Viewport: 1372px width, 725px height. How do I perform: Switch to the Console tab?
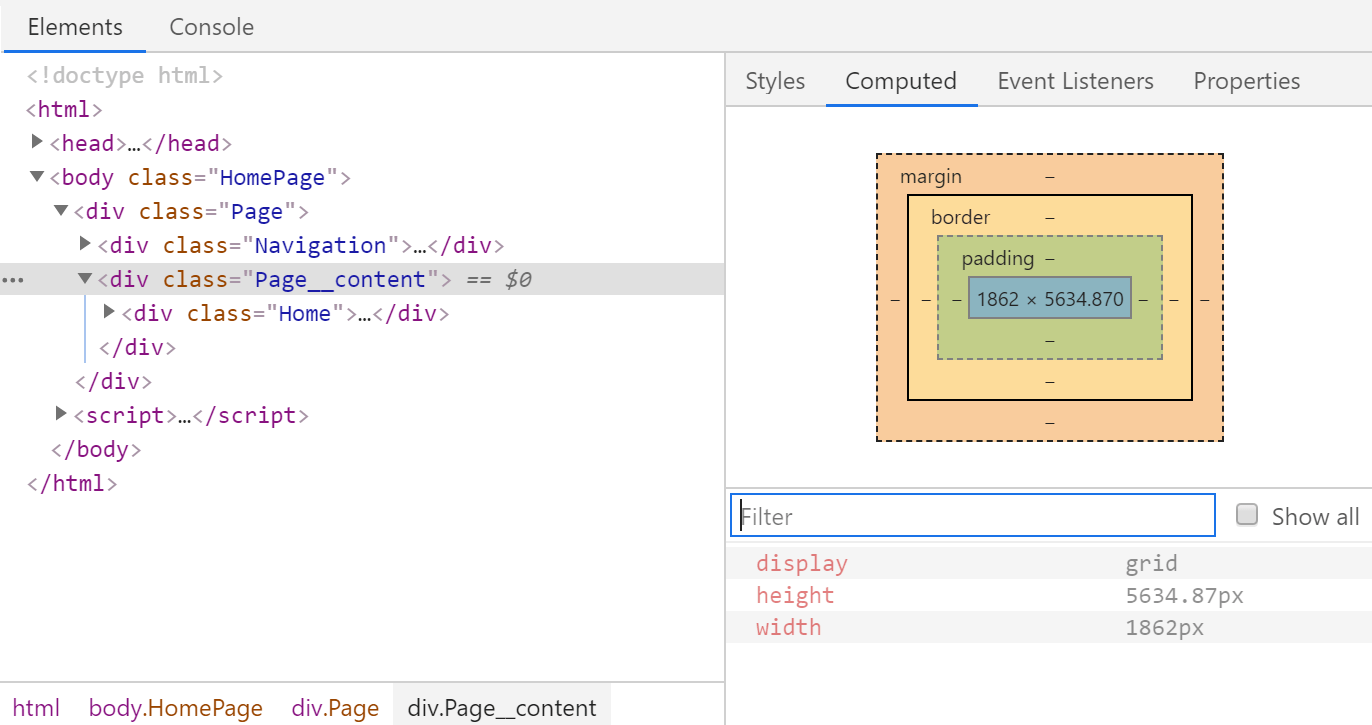point(211,27)
